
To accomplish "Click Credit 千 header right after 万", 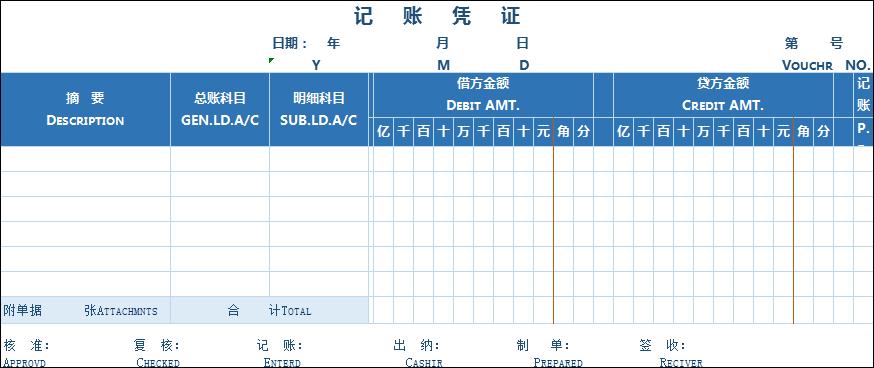I will (724, 132).
